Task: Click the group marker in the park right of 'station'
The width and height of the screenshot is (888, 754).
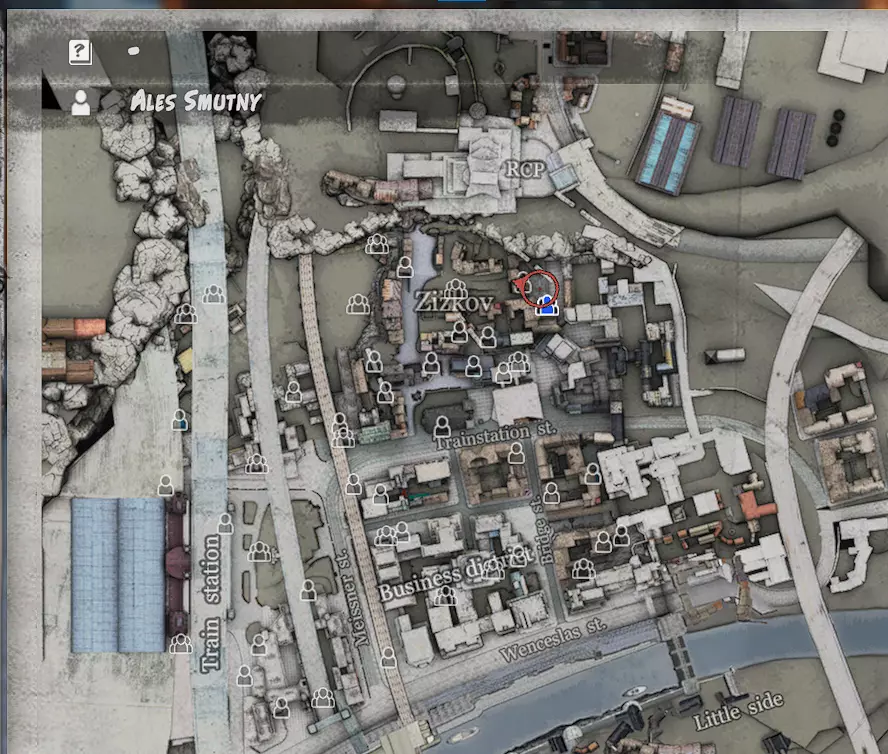Action: click(259, 551)
